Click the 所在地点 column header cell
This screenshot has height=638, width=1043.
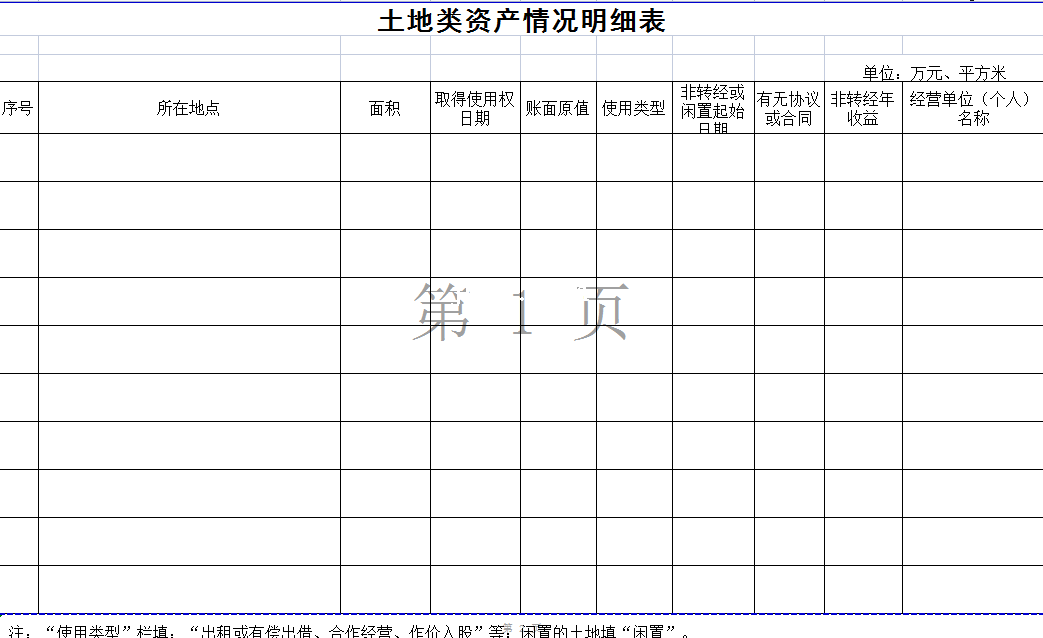[x=189, y=108]
